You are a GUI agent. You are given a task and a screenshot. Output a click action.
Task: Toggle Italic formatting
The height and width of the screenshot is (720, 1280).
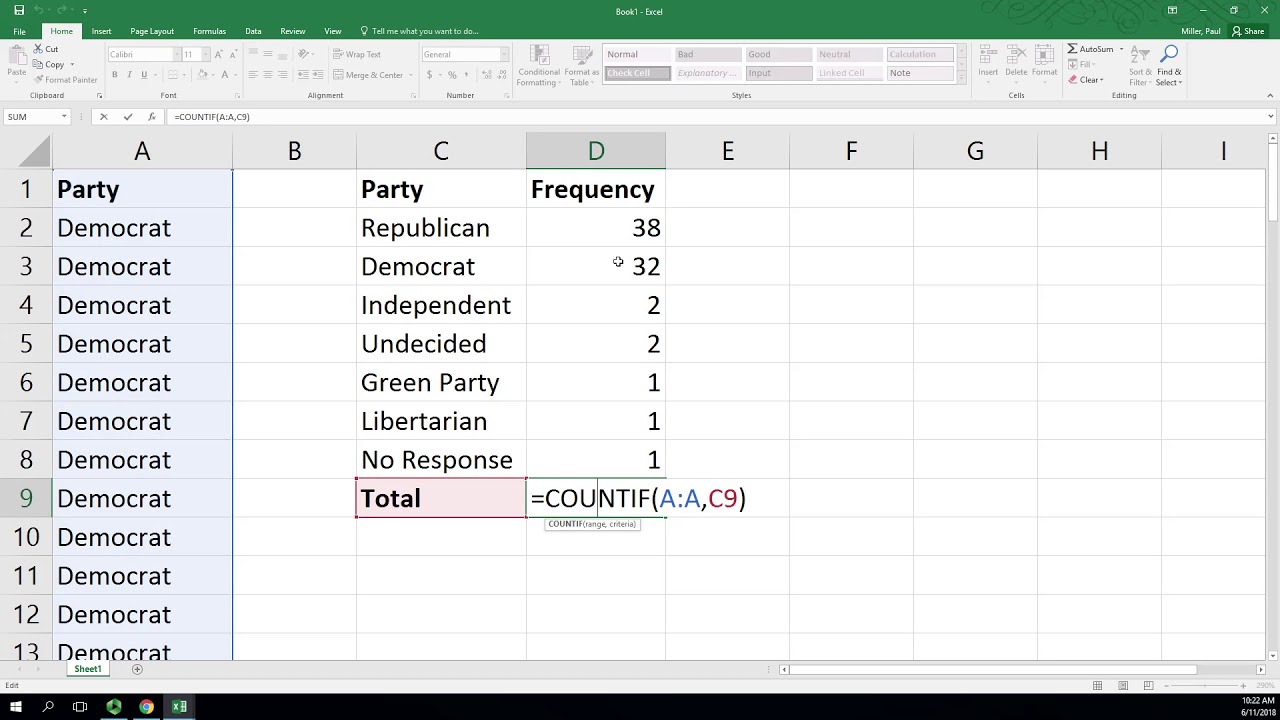pyautogui.click(x=129, y=75)
